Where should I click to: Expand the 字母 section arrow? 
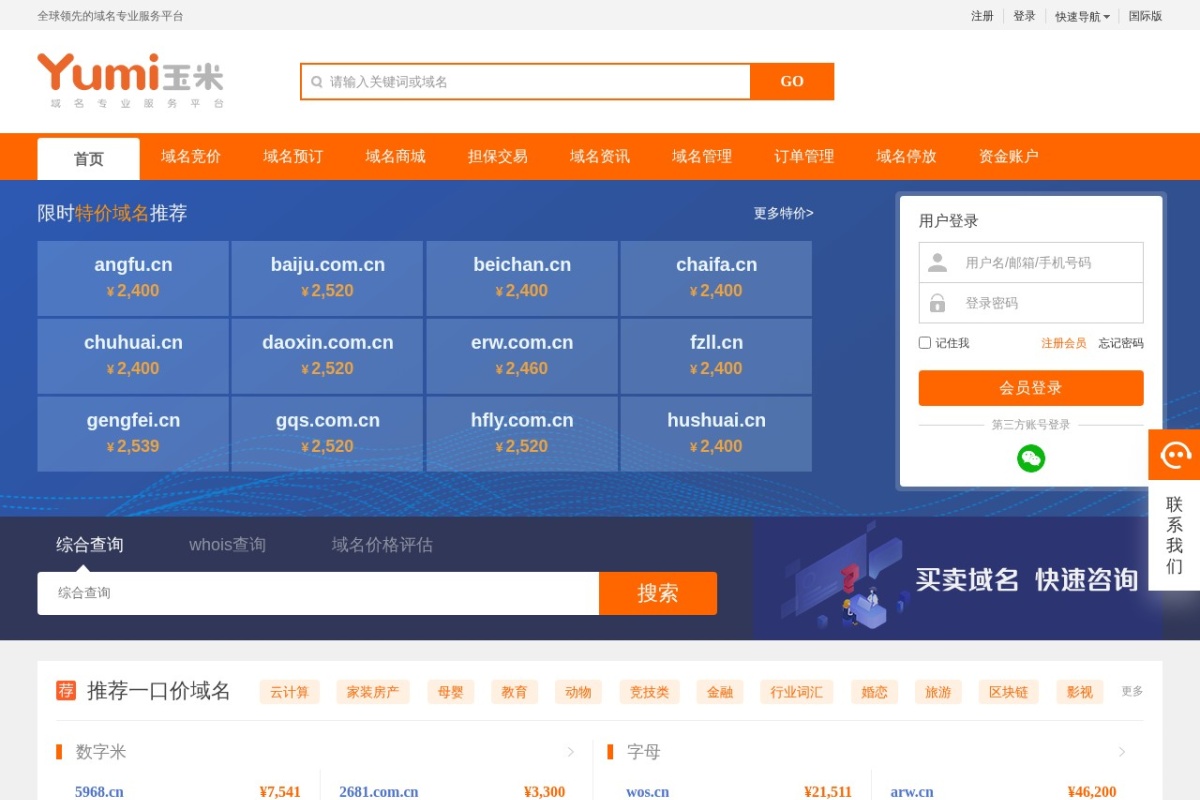point(1122,752)
